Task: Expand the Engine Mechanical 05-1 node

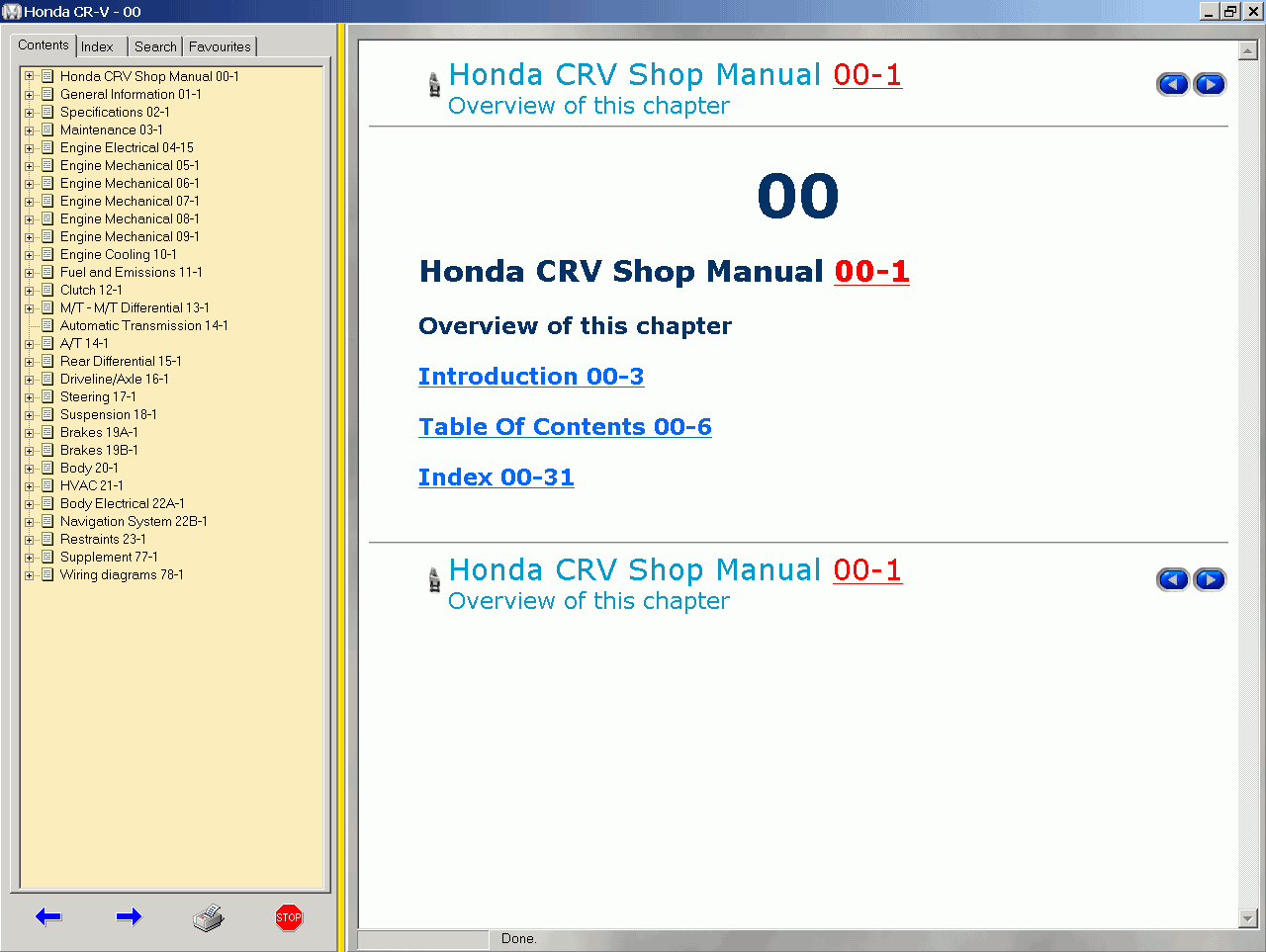Action: 29,165
